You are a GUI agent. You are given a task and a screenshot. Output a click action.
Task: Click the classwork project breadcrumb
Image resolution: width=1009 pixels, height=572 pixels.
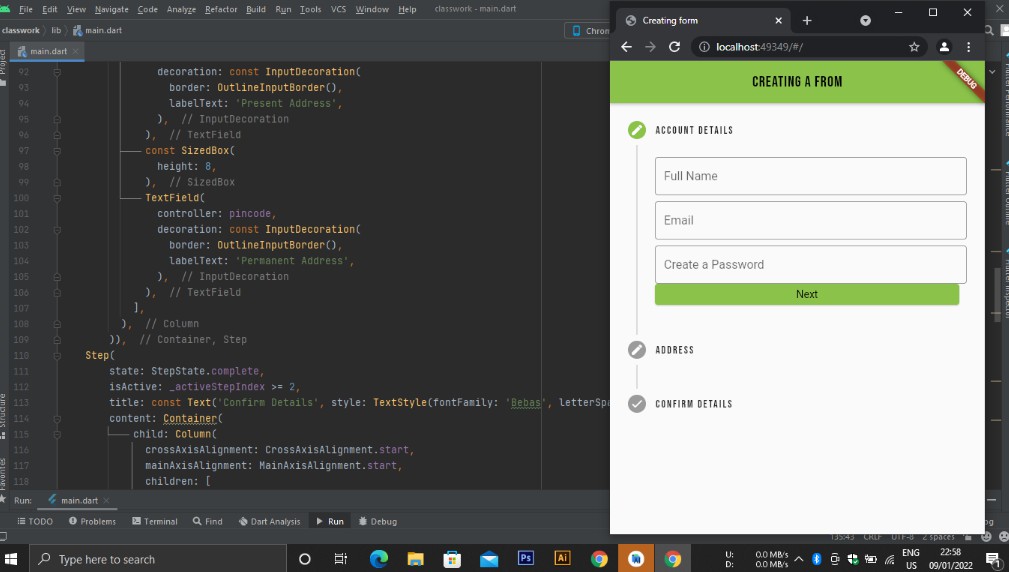(21, 30)
